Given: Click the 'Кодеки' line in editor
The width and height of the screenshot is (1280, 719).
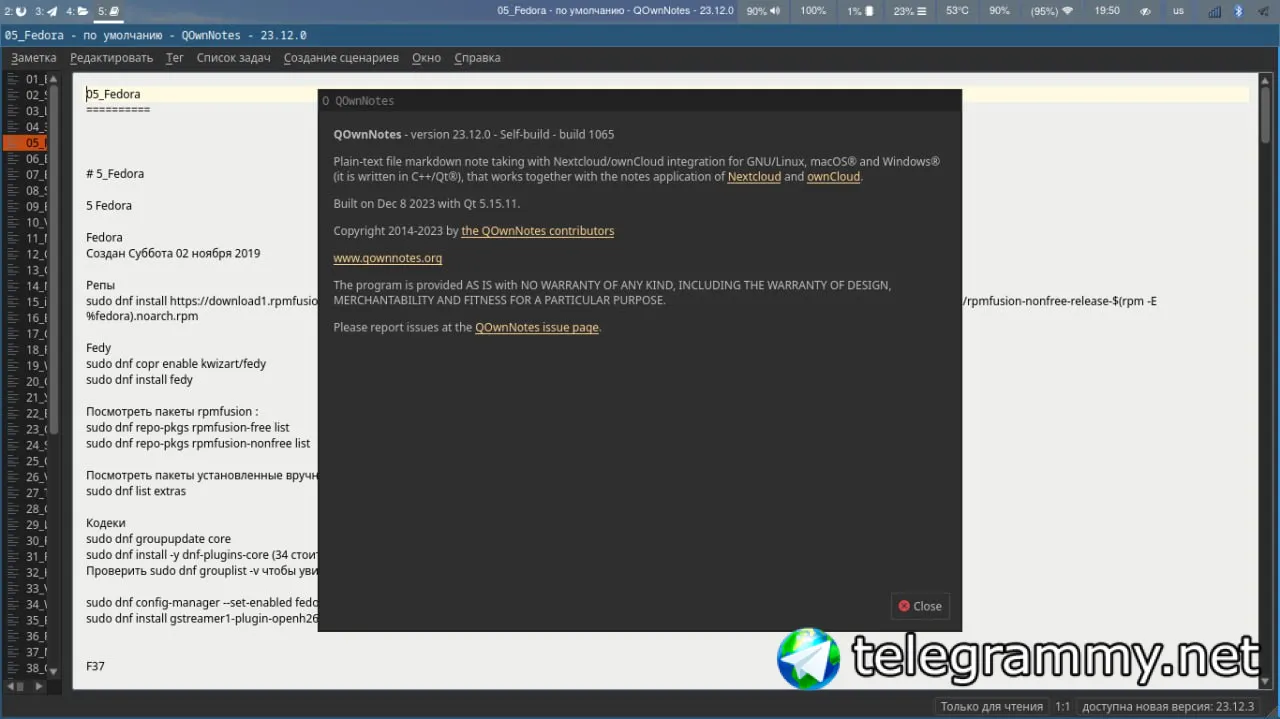Looking at the screenshot, I should 106,523.
